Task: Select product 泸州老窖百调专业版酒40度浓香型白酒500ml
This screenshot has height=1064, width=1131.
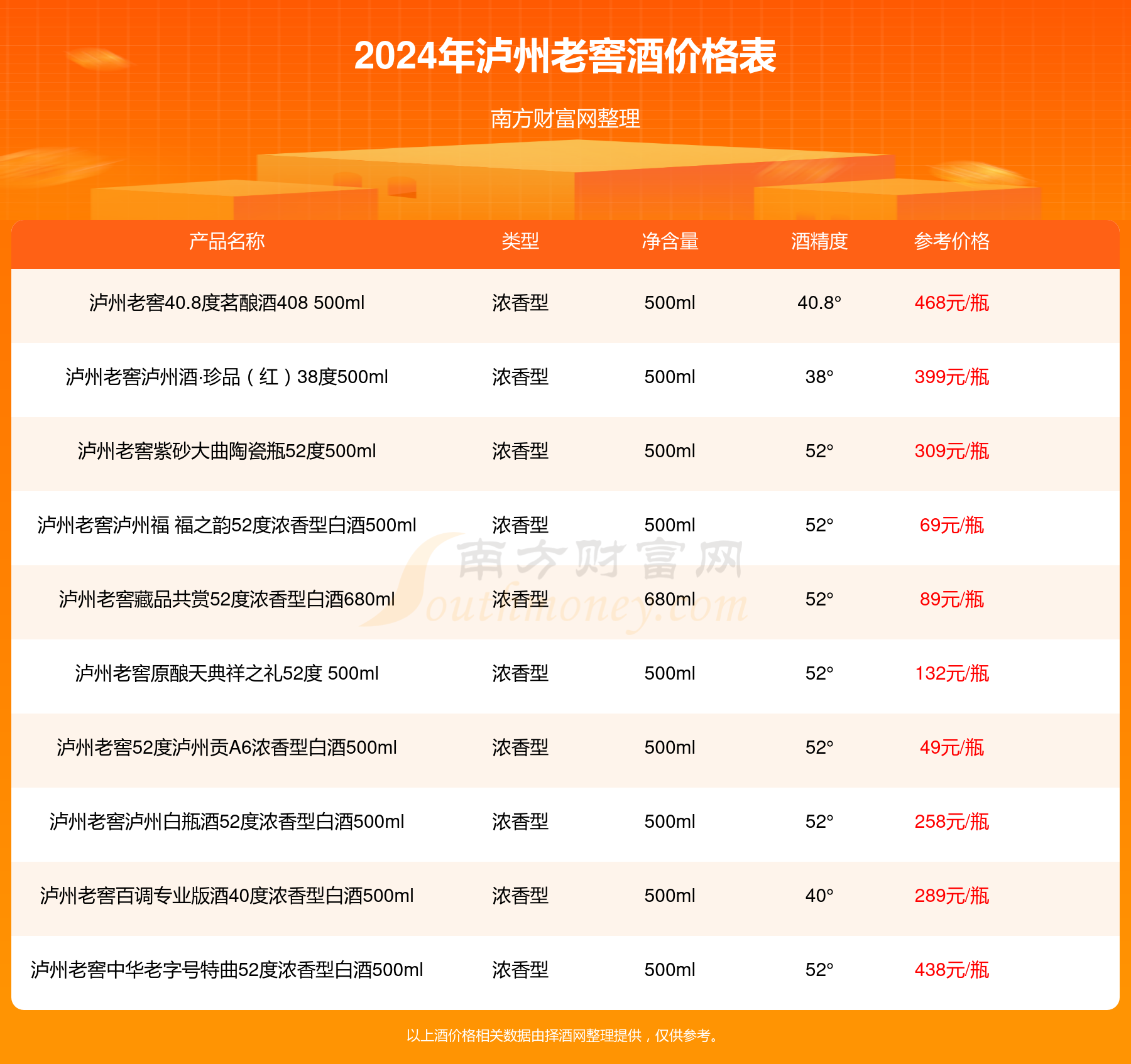Action: 227,896
